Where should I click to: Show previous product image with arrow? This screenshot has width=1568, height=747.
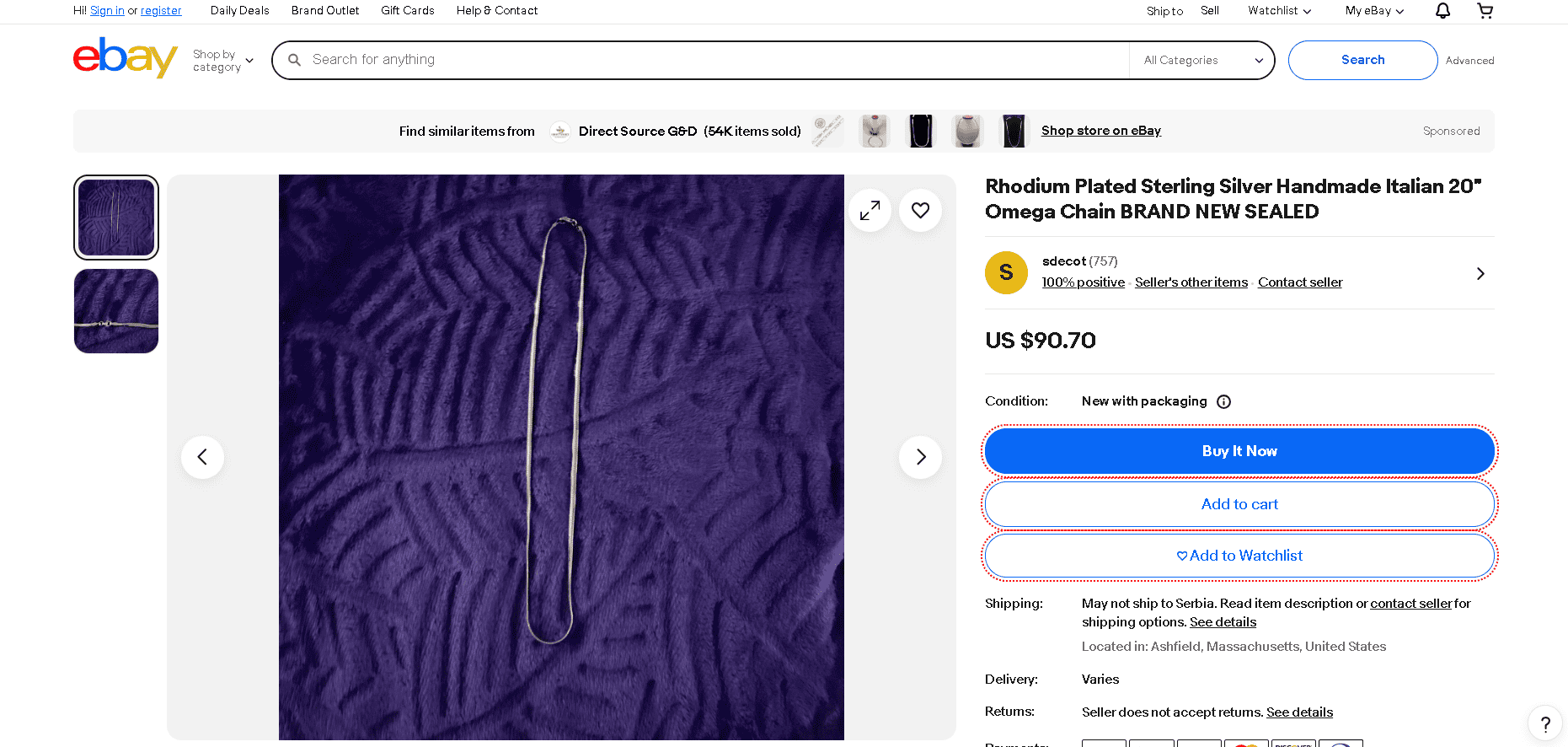click(202, 456)
